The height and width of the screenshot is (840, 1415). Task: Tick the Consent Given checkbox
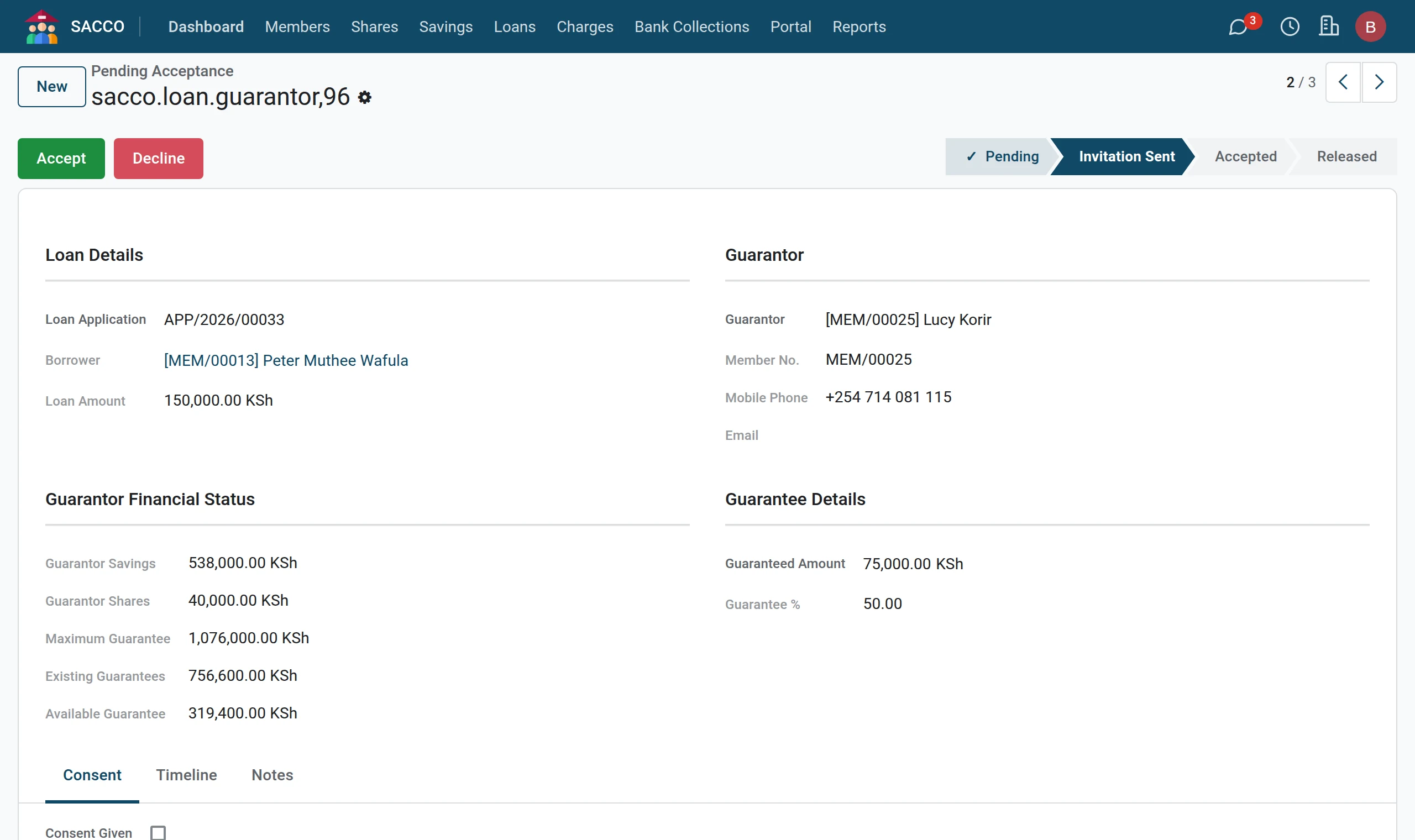click(158, 832)
